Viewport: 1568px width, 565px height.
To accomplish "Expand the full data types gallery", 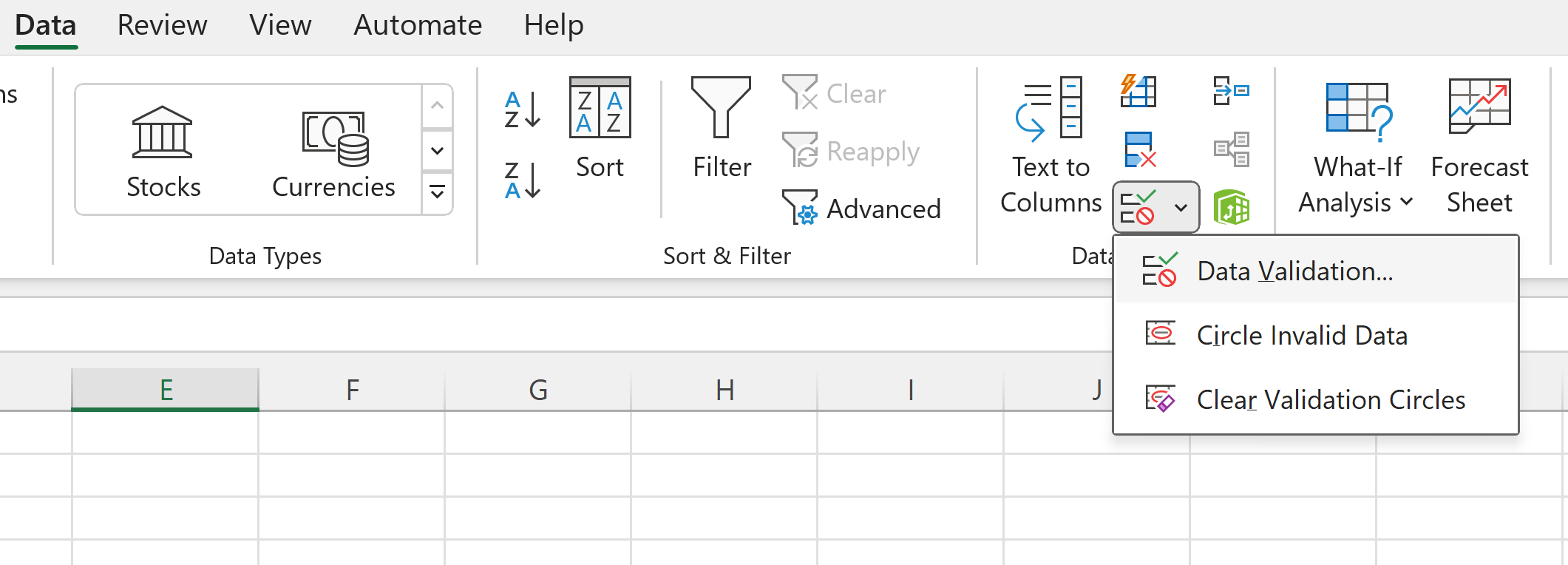I will click(x=437, y=193).
